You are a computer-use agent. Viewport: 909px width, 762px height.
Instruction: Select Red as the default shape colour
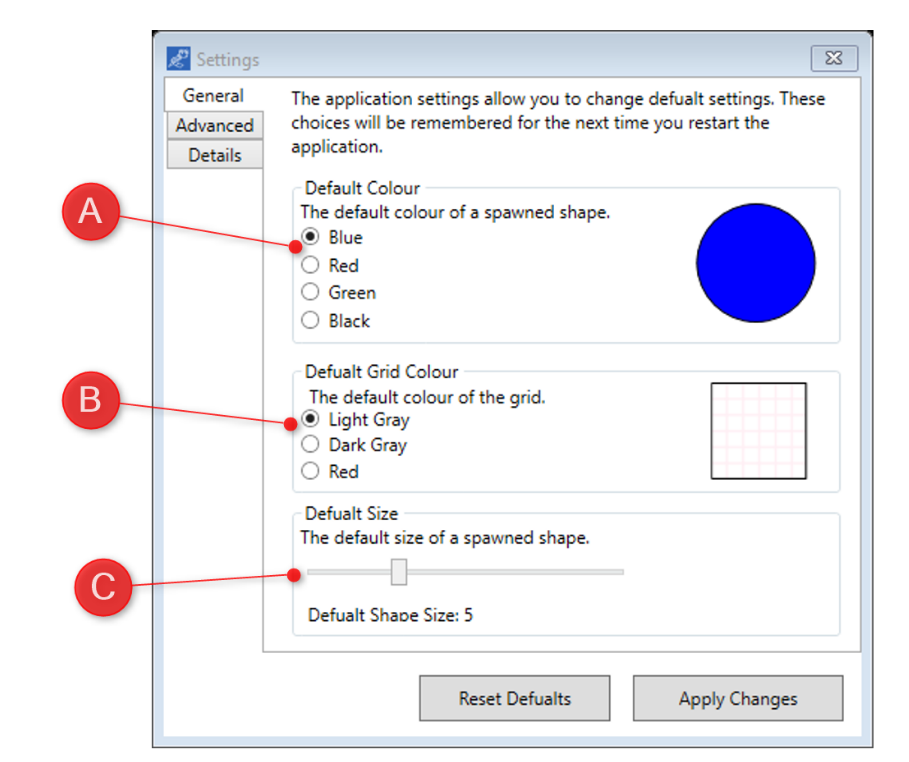[x=310, y=265]
